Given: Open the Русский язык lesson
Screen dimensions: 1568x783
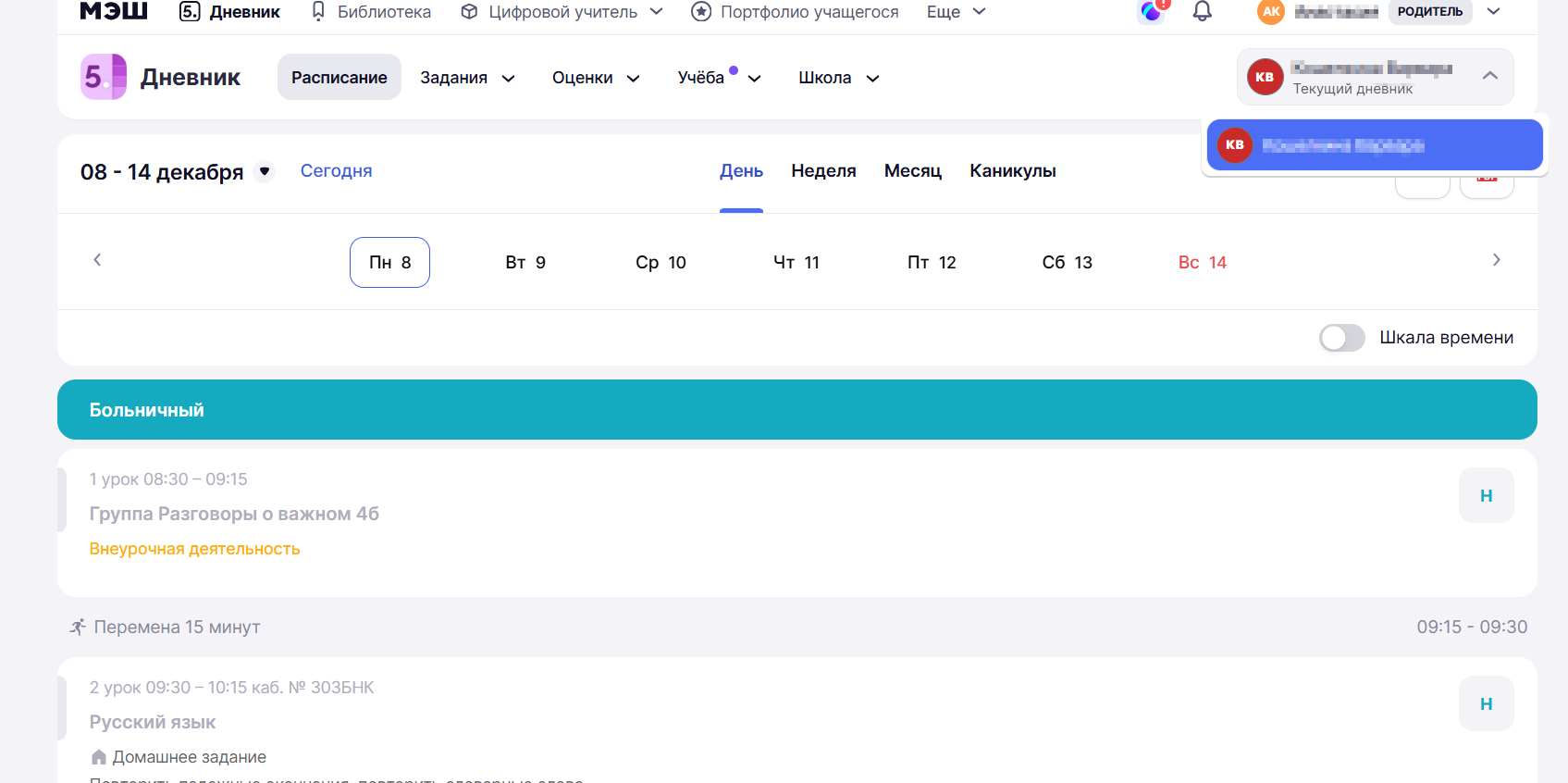Looking at the screenshot, I should point(153,722).
